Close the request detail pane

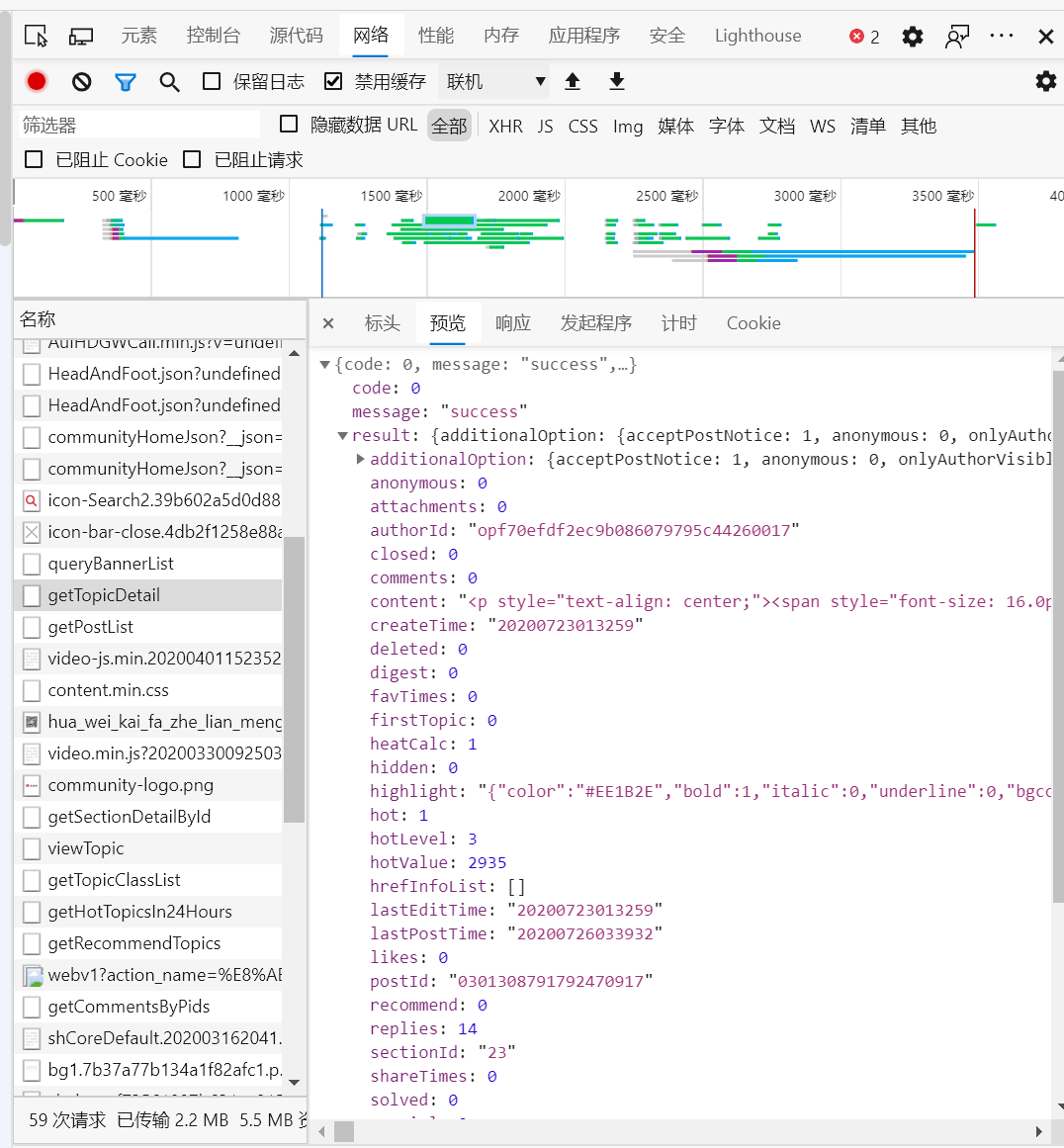(329, 323)
